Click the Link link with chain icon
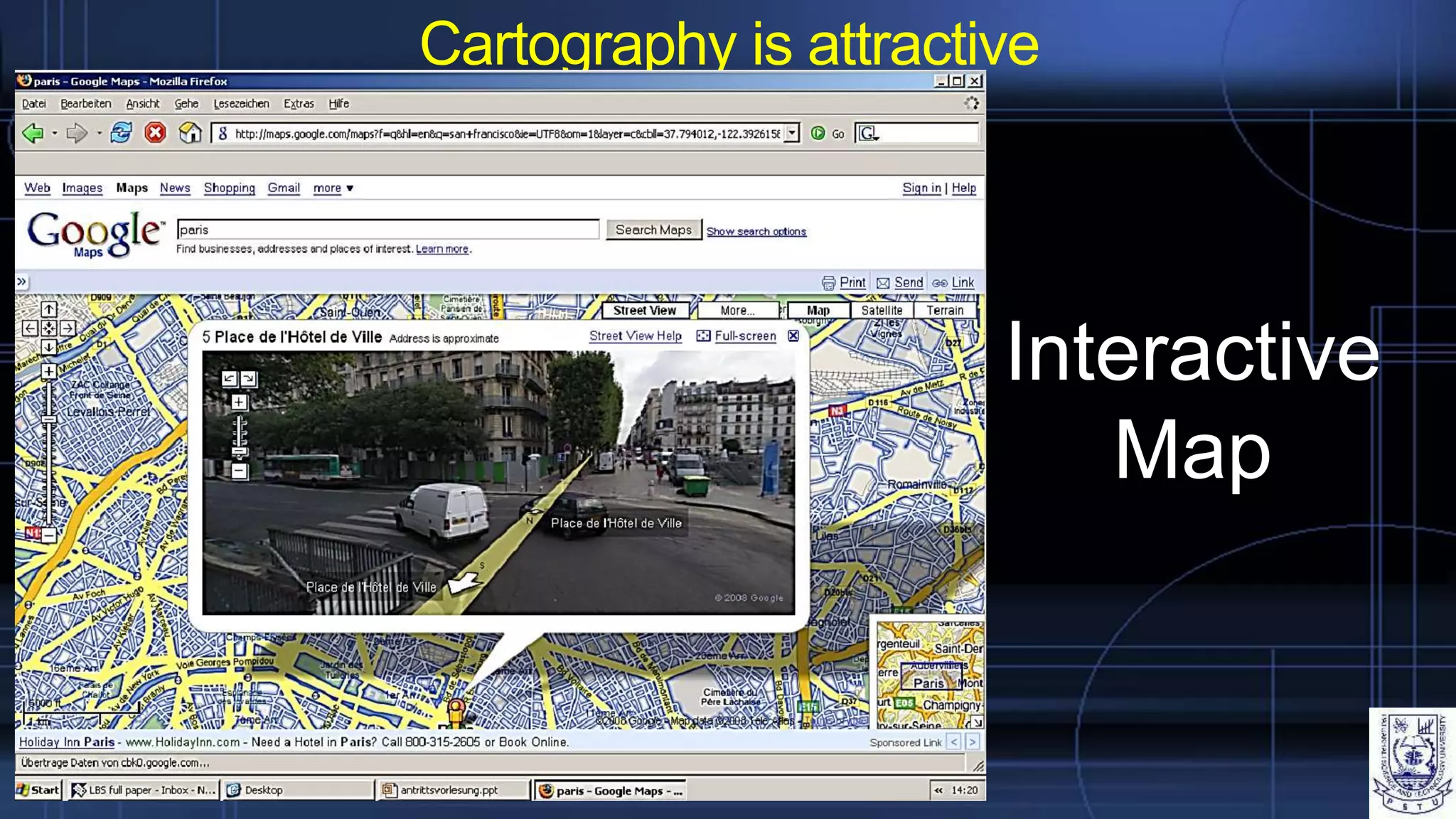The image size is (1456, 819). click(953, 282)
